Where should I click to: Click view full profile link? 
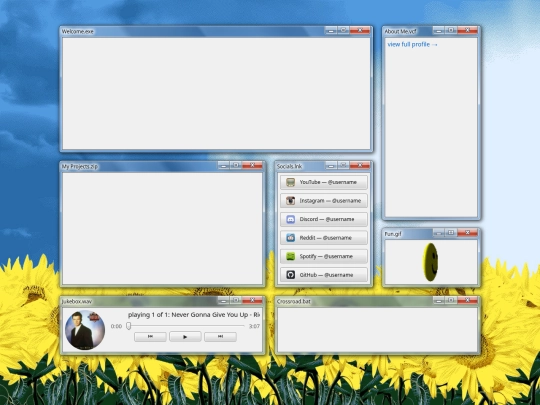click(x=412, y=44)
